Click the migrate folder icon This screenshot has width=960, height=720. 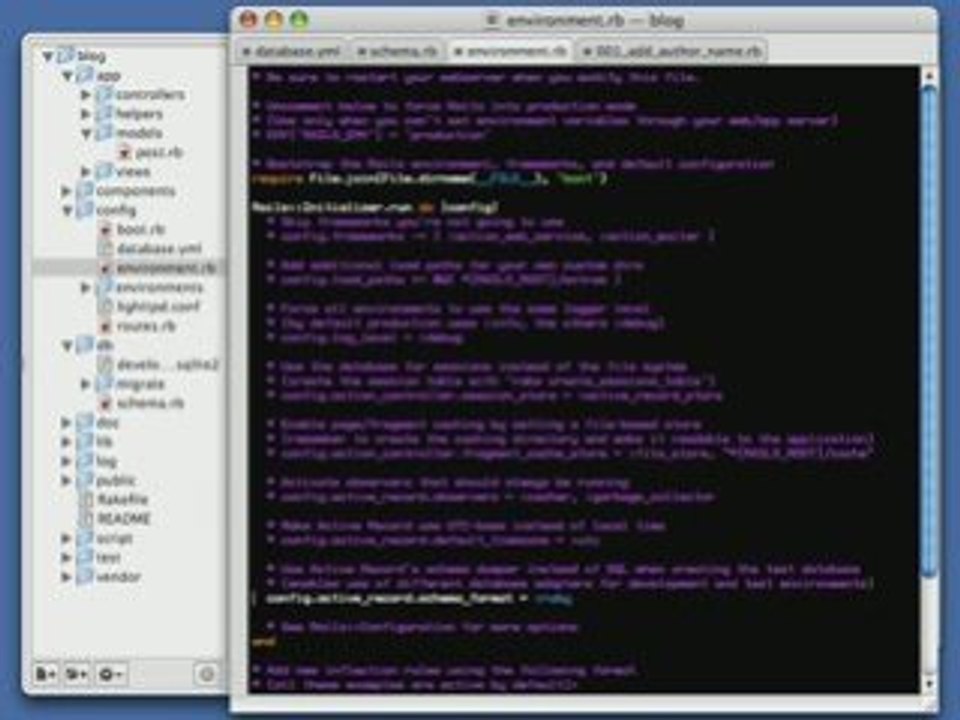pos(105,384)
